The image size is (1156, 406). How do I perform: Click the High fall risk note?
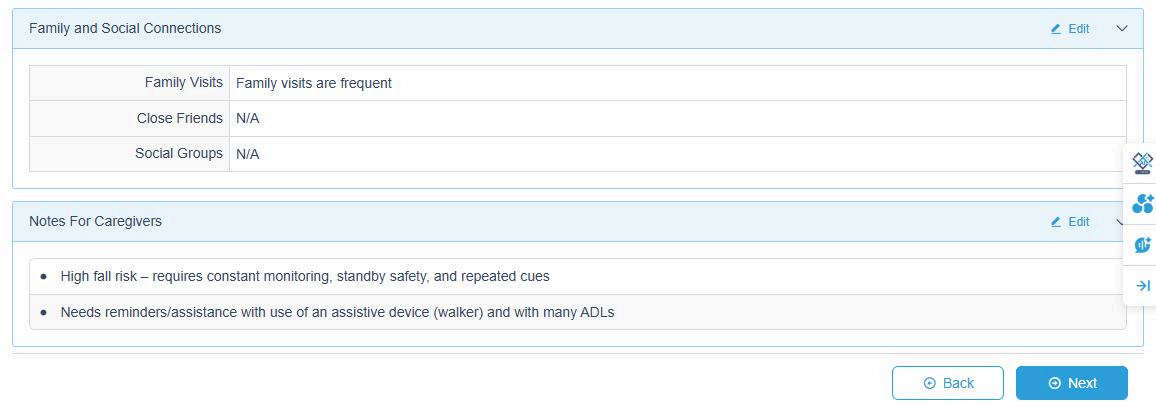coord(305,276)
